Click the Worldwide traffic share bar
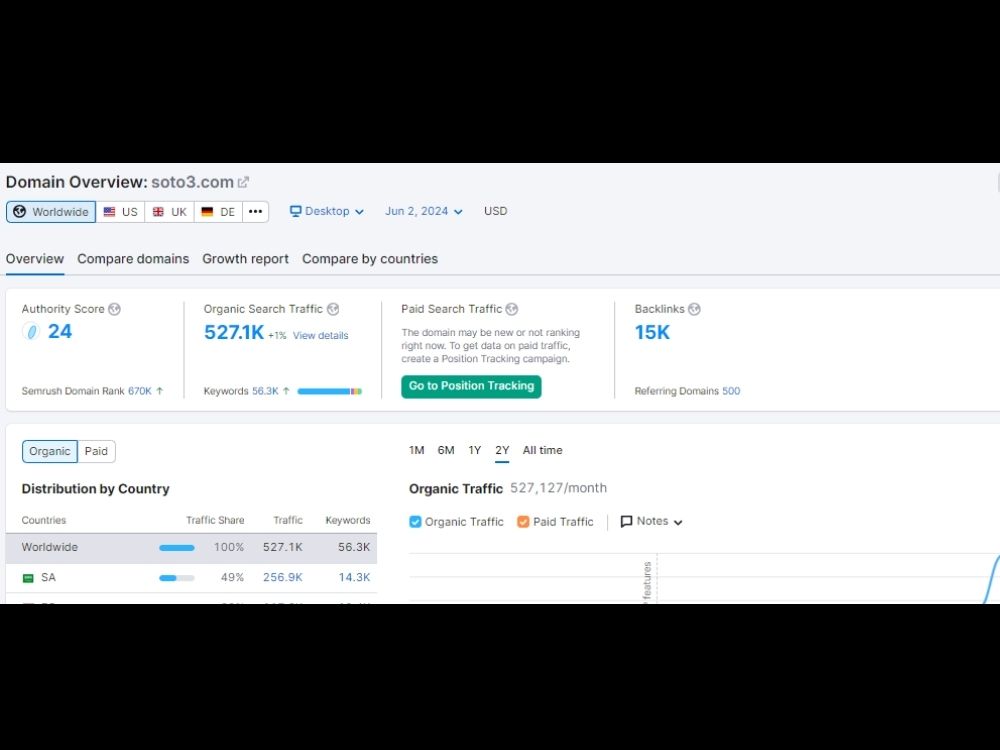The height and width of the screenshot is (750, 1000). [177, 548]
